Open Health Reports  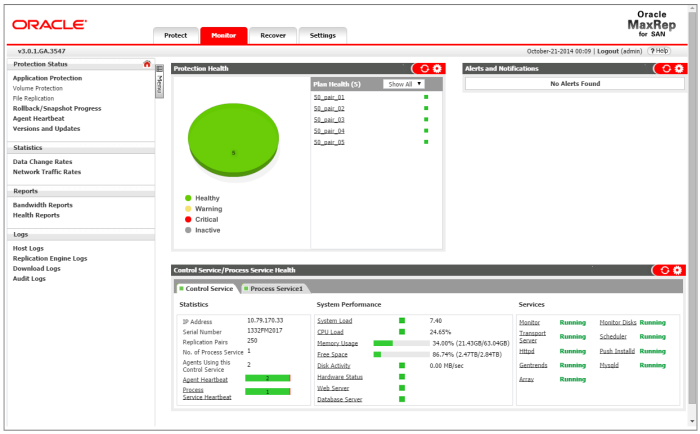(x=36, y=215)
